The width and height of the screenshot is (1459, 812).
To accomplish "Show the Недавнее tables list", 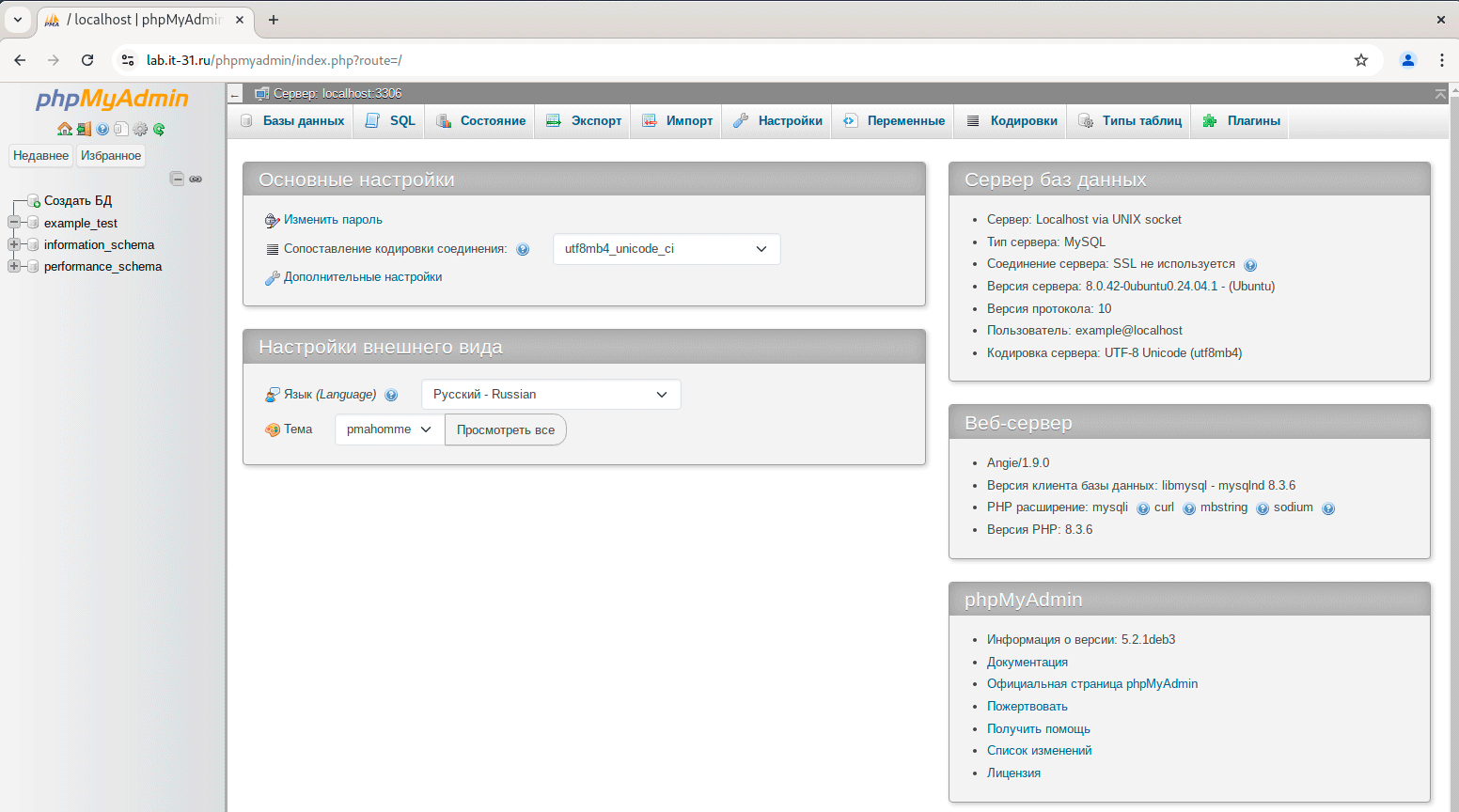I will pyautogui.click(x=40, y=156).
